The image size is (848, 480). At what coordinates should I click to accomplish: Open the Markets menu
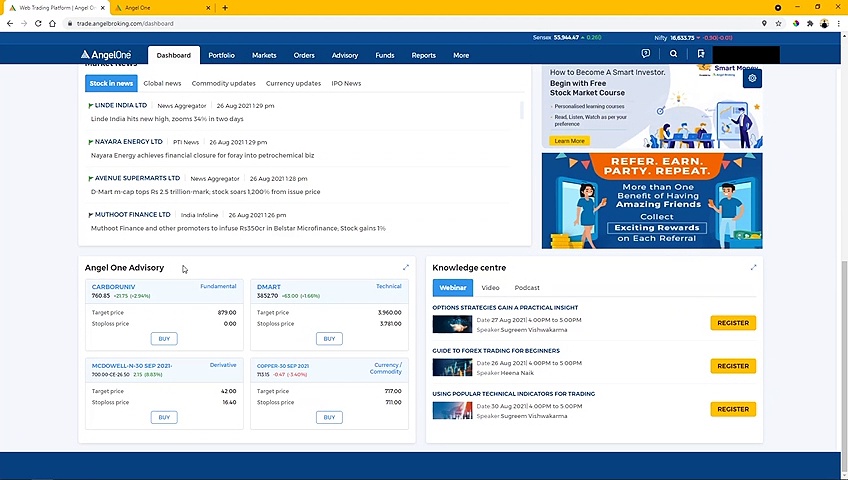[x=264, y=55]
